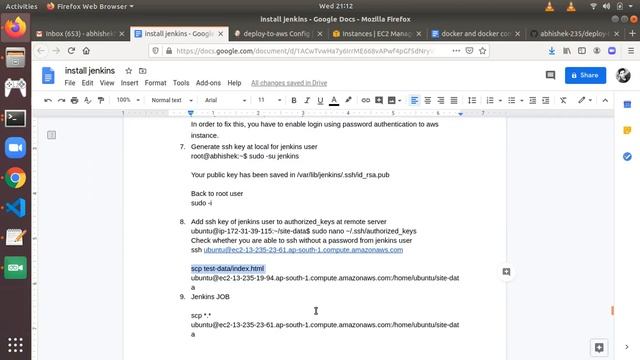The image size is (640, 360).
Task: Select the Paint format tool
Action: 101,100
